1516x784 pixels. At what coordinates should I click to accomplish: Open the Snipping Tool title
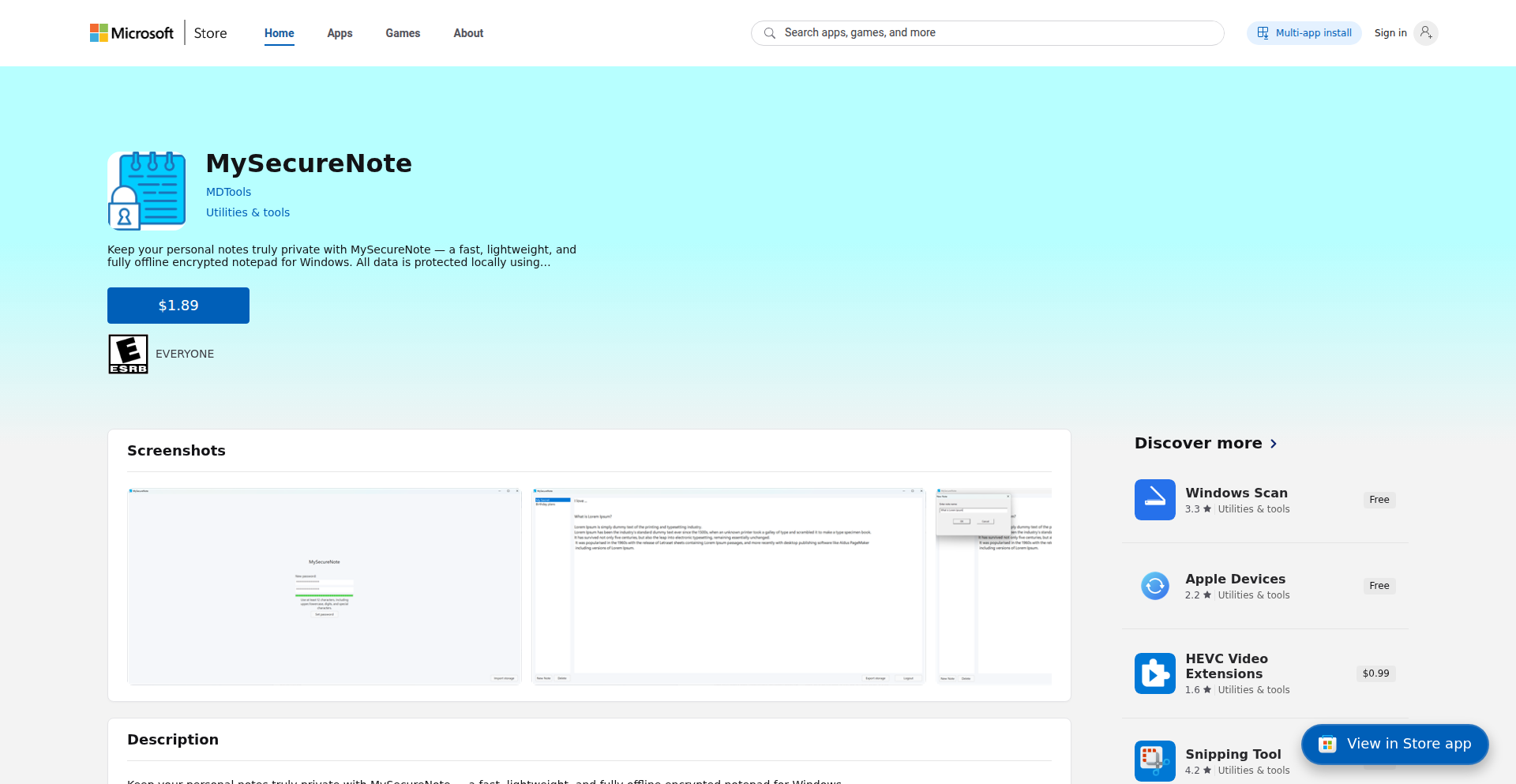click(1233, 754)
